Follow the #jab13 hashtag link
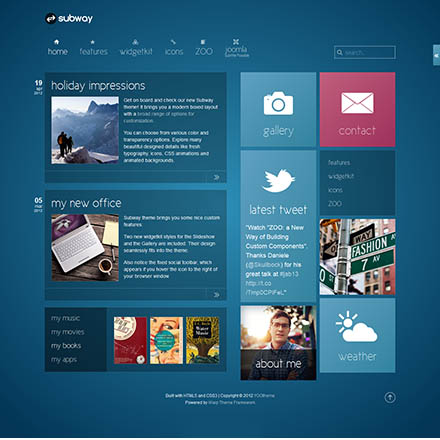Viewport: 440px width, 440px height. [289, 274]
